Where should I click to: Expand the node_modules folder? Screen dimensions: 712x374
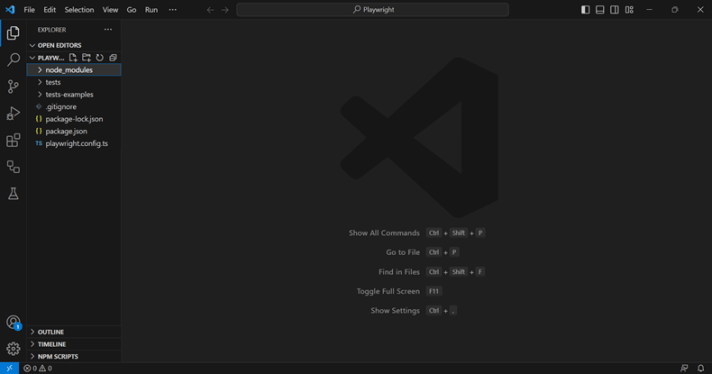tap(74, 70)
